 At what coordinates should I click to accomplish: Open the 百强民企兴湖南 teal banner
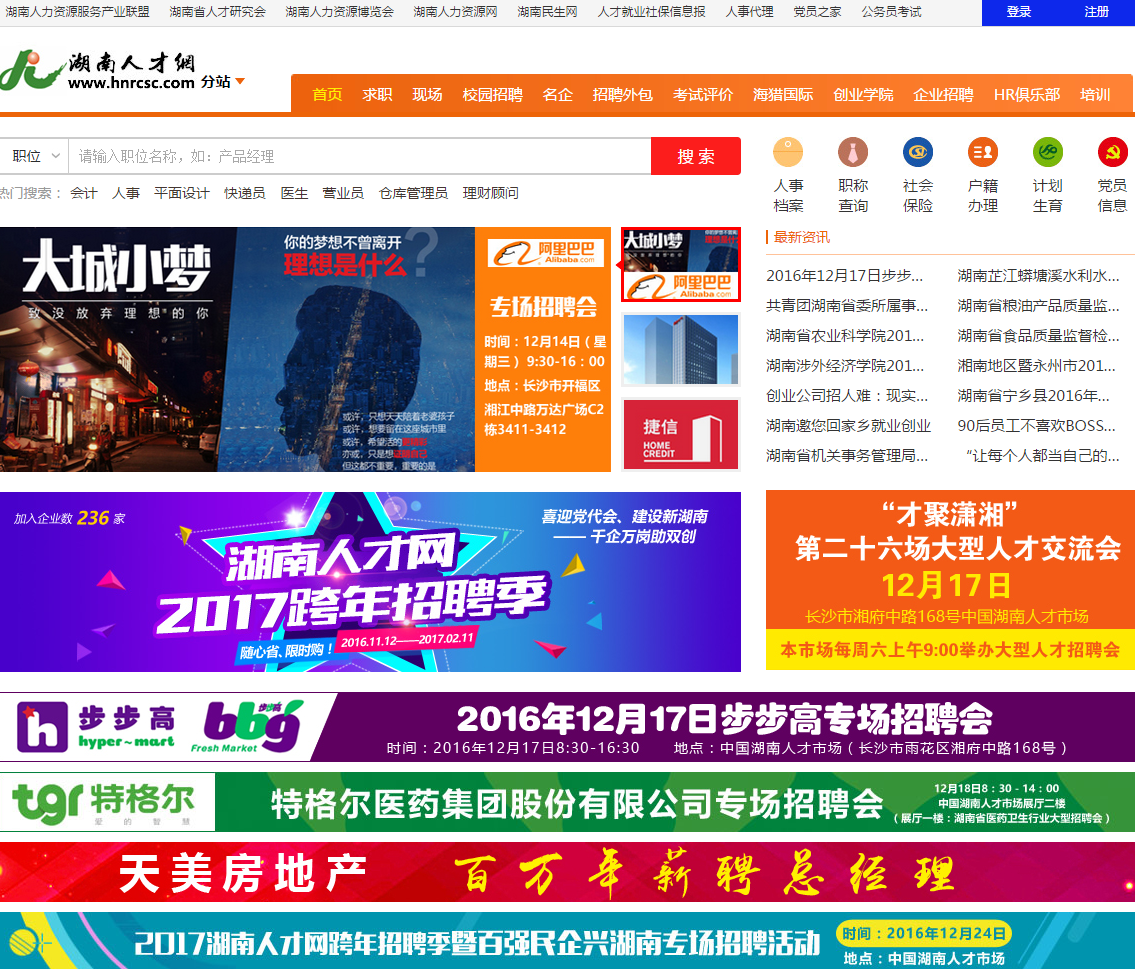pyautogui.click(x=568, y=941)
